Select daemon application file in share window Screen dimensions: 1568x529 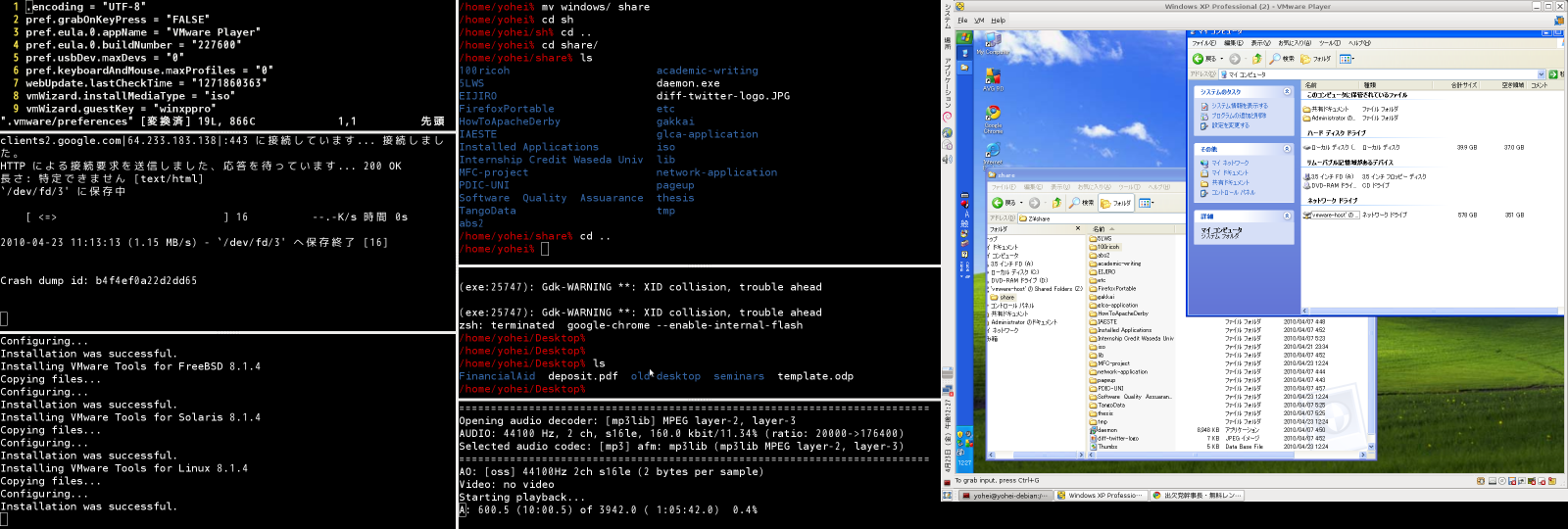coord(1104,429)
